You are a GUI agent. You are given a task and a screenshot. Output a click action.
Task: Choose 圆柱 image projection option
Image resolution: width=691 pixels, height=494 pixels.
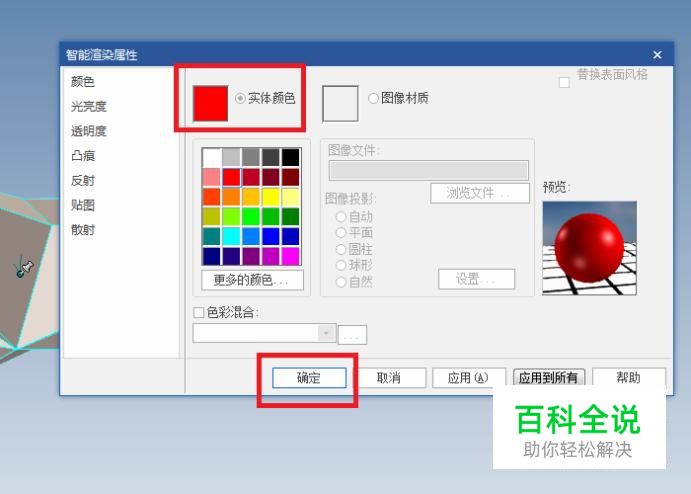[341, 249]
